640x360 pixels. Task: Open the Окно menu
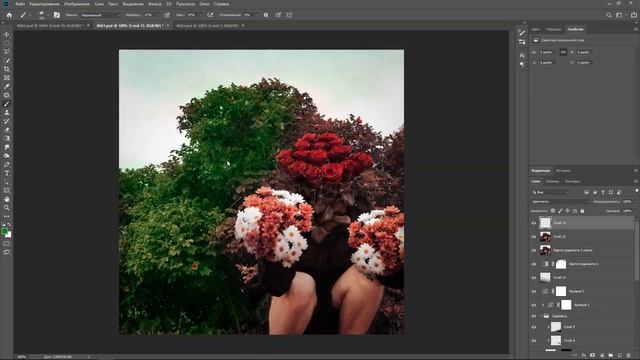pos(204,4)
